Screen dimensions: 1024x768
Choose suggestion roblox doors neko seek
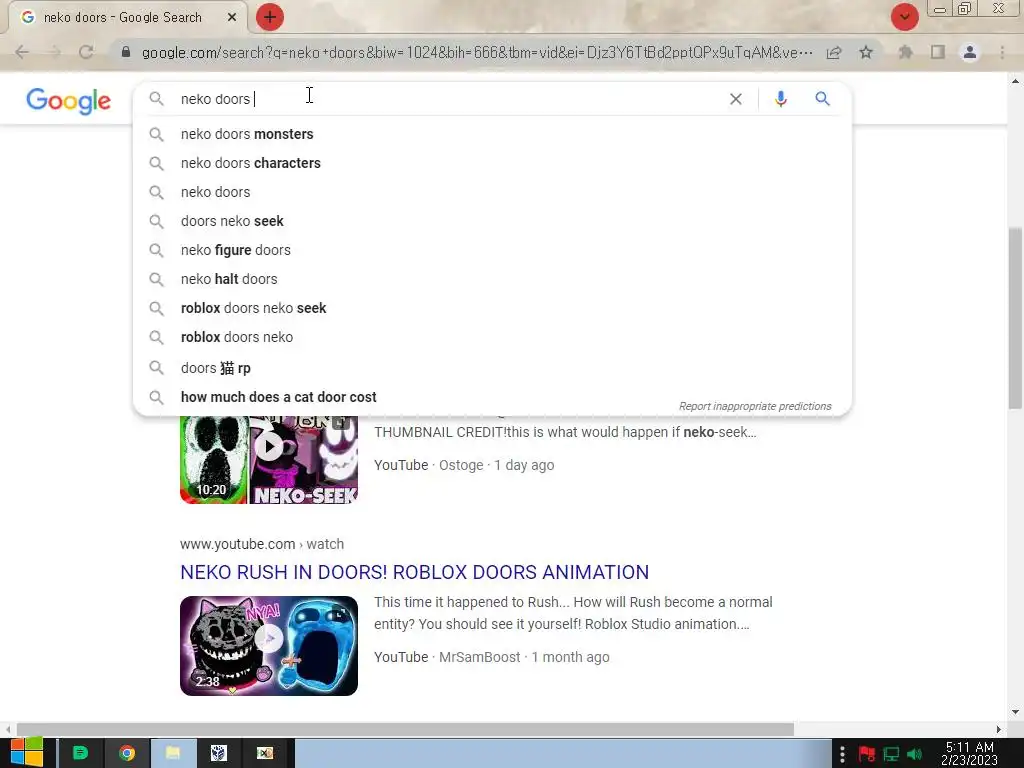[x=492, y=308]
